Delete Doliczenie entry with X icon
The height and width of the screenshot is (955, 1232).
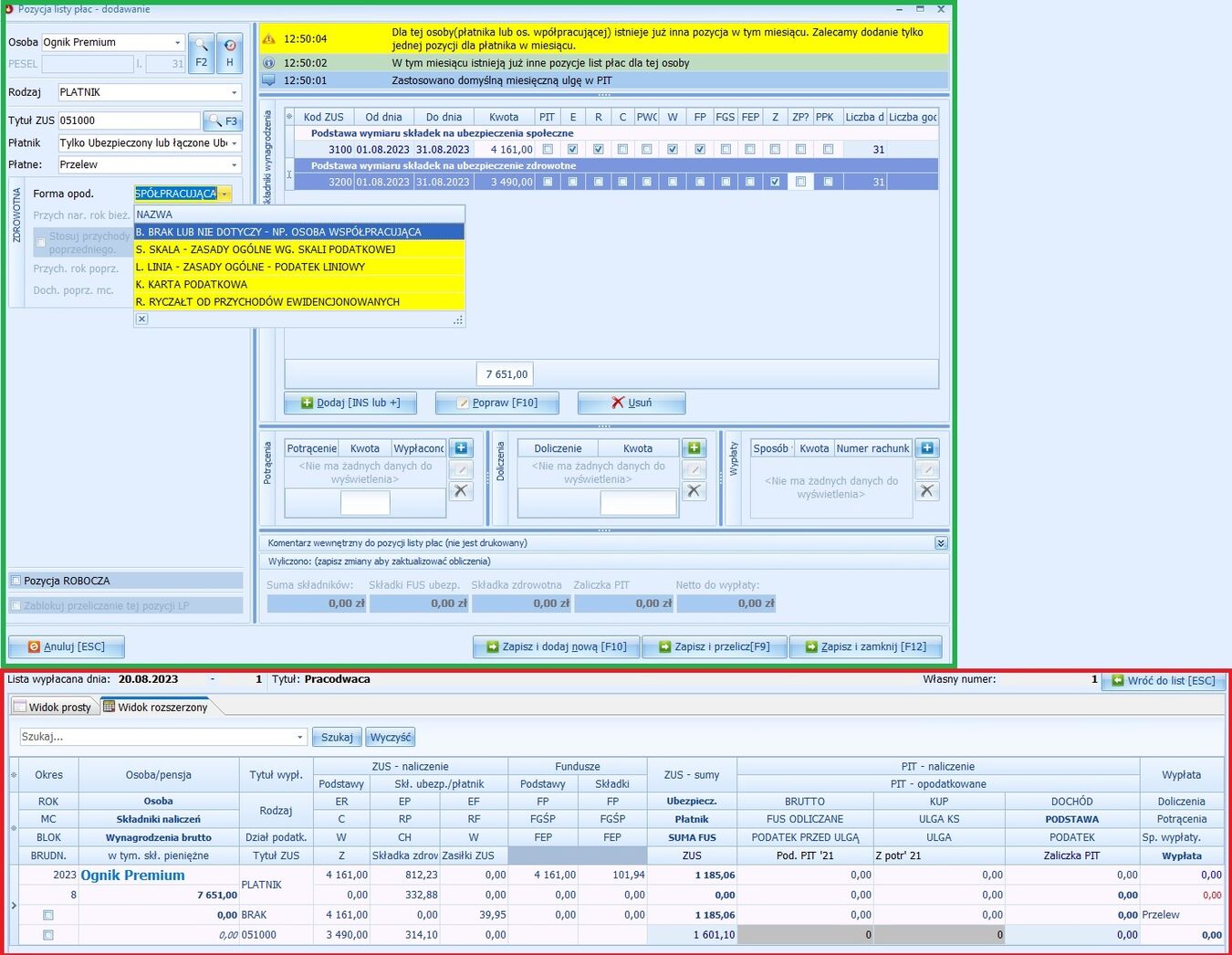click(x=694, y=490)
